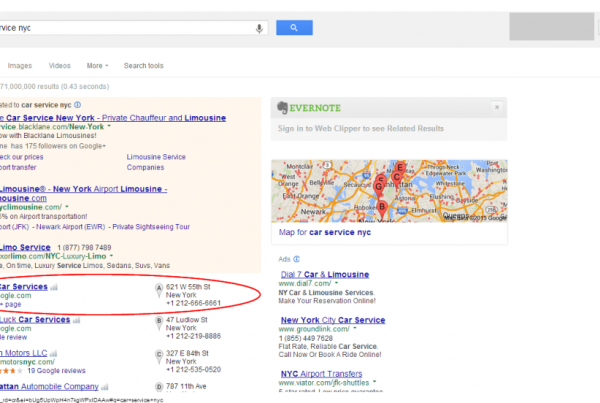
Task: Click the Evernote elephant logo
Action: tap(282, 108)
